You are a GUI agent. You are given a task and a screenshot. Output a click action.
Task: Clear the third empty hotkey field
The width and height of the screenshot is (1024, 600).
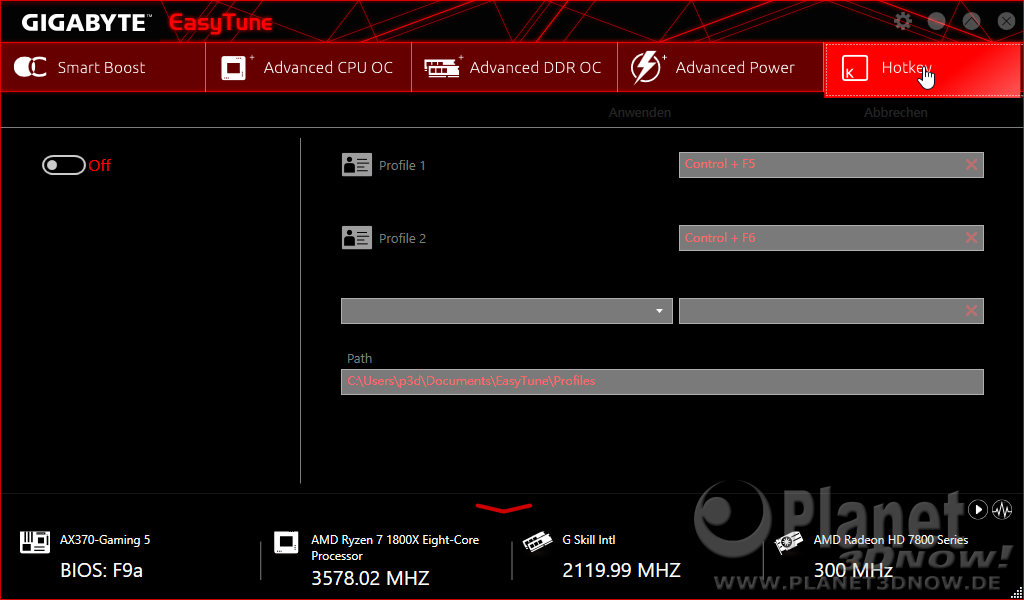tap(971, 311)
